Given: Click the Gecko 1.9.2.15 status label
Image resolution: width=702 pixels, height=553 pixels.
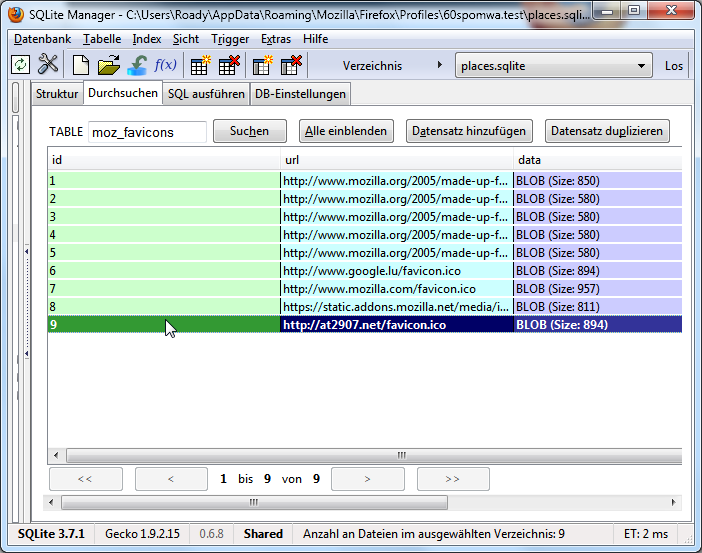Looking at the screenshot, I should (x=142, y=534).
